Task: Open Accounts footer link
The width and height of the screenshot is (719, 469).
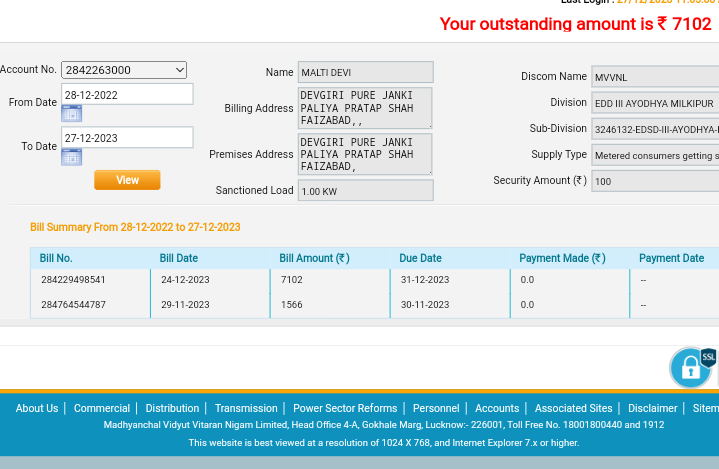Action: [497, 408]
